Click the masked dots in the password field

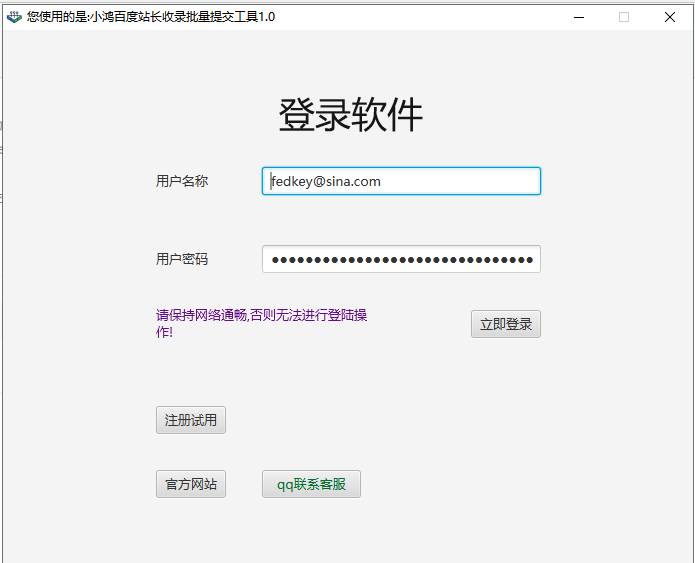400,260
